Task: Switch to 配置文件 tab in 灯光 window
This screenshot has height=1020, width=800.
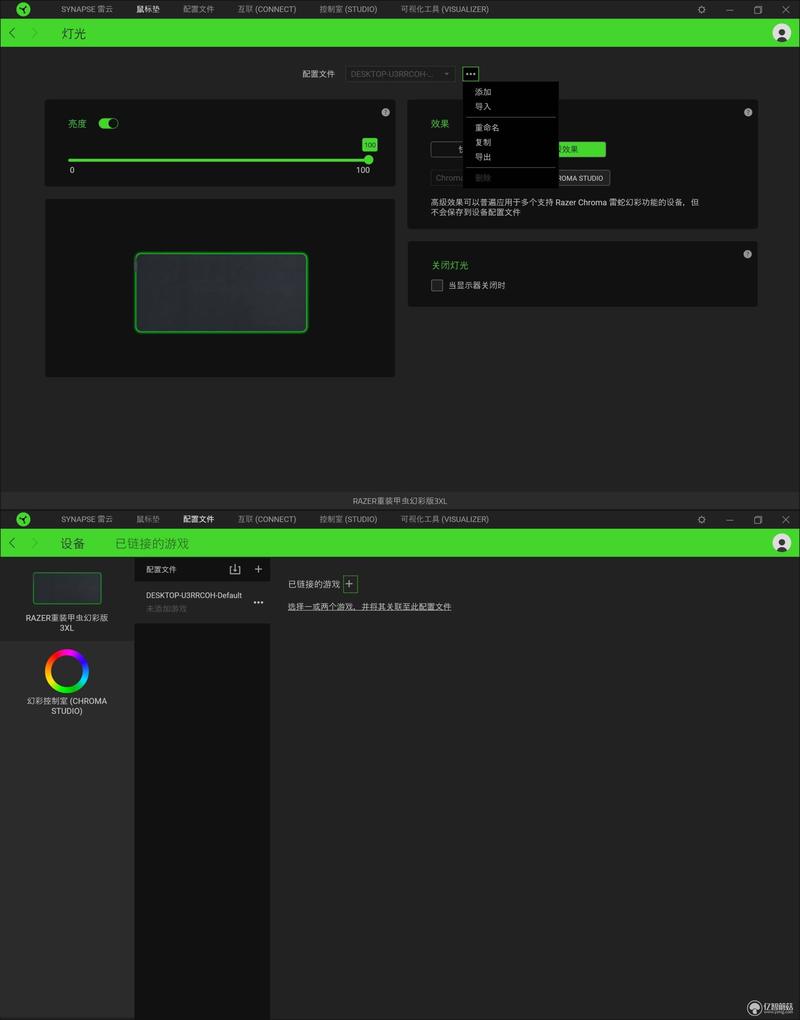Action: pos(198,9)
